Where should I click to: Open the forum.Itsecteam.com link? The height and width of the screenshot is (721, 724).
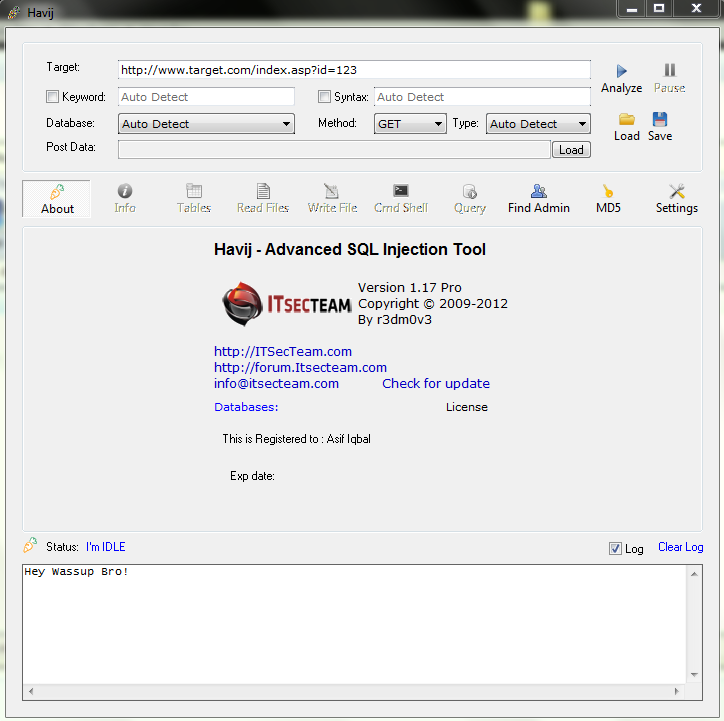click(300, 368)
